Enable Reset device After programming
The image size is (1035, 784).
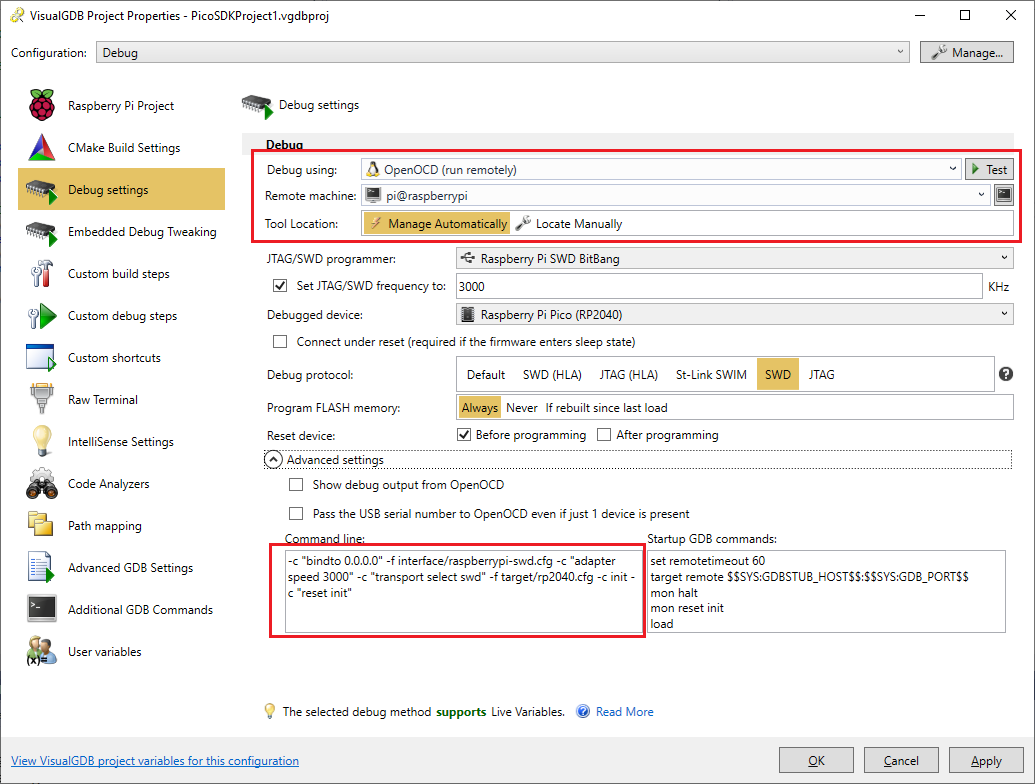click(x=603, y=435)
